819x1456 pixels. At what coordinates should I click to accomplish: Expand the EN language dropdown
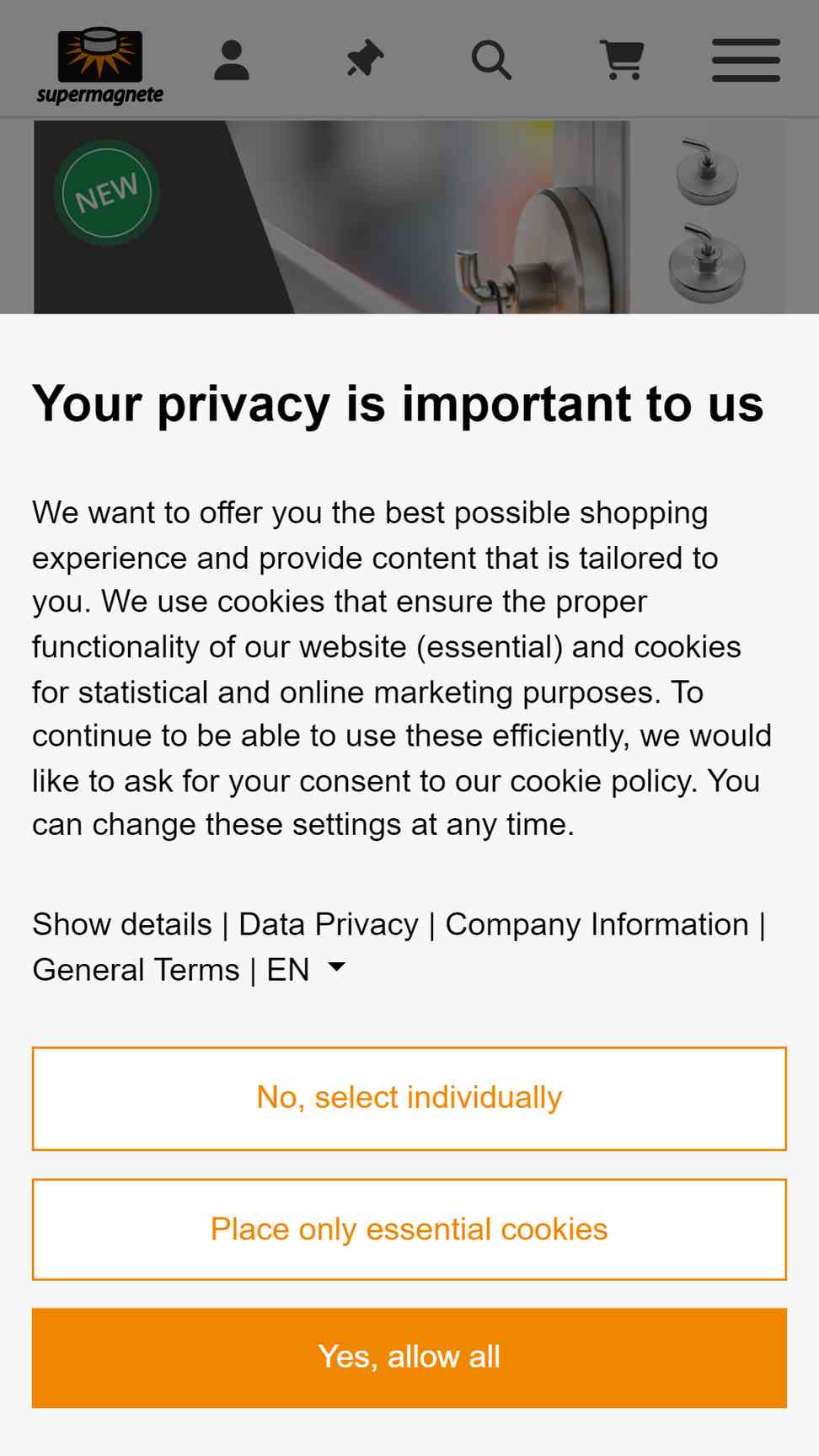307,970
